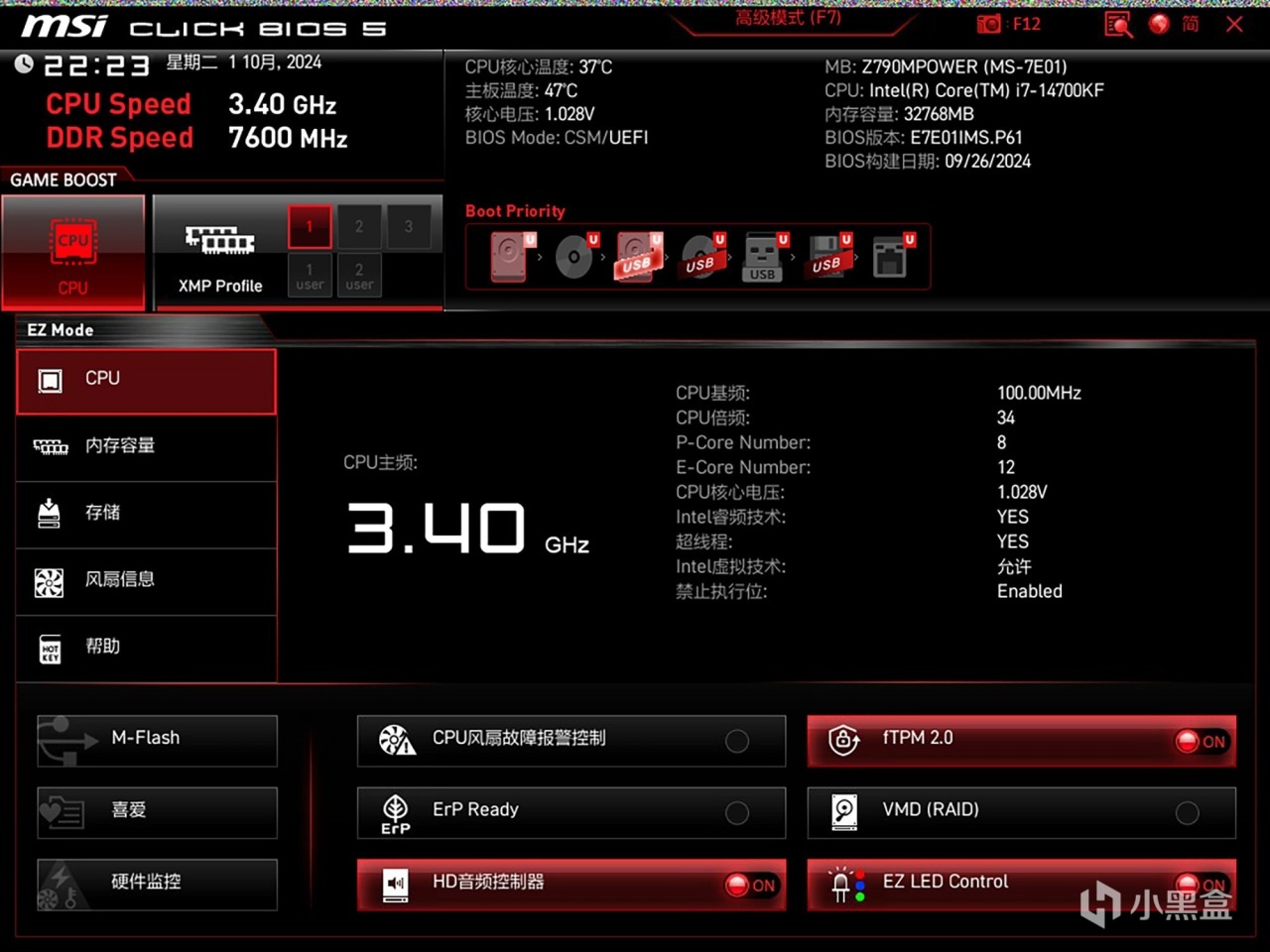Select XMP user profile 1
The image size is (1270, 952).
[x=310, y=275]
